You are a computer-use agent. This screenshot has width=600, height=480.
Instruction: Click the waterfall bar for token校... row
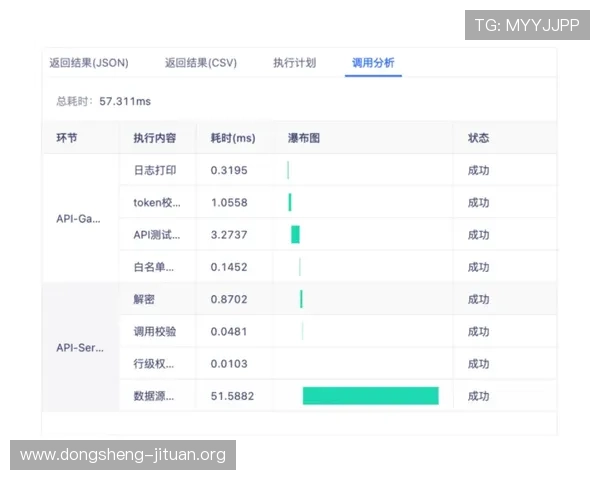(x=290, y=202)
